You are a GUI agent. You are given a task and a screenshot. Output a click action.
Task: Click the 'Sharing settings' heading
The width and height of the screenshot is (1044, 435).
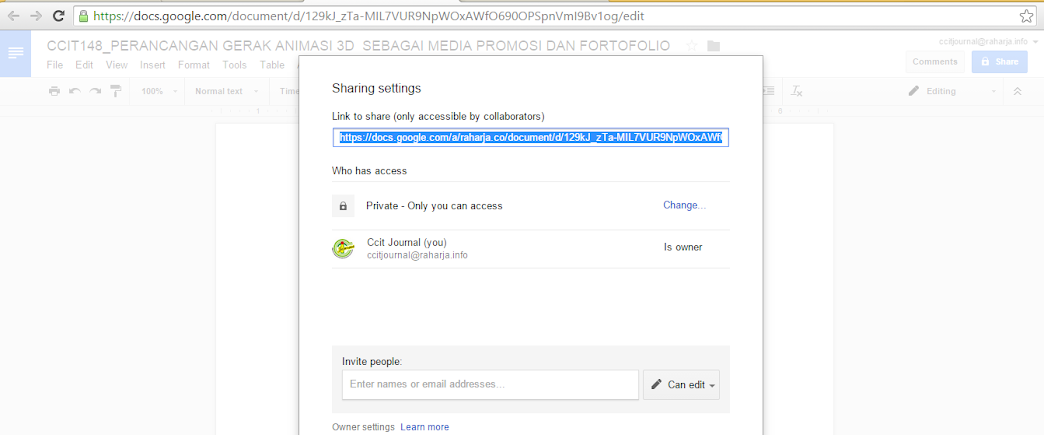[x=377, y=88]
